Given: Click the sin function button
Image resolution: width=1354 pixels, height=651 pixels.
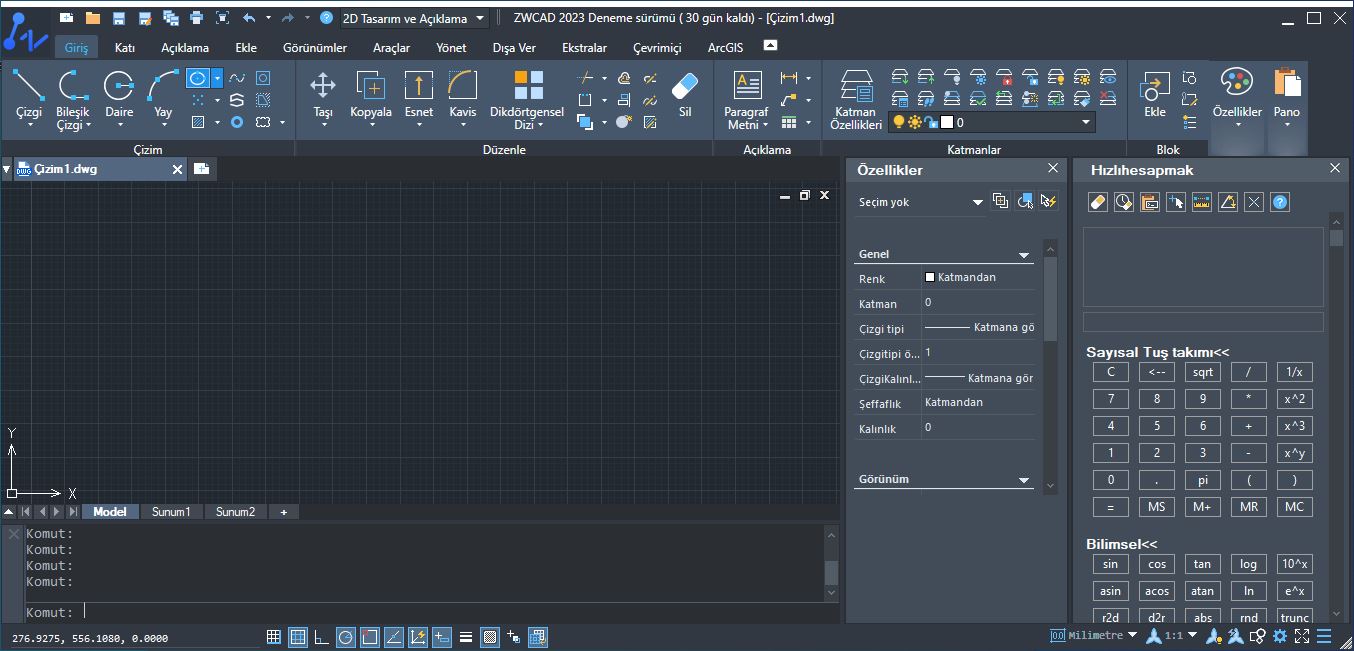Looking at the screenshot, I should 1111,564.
